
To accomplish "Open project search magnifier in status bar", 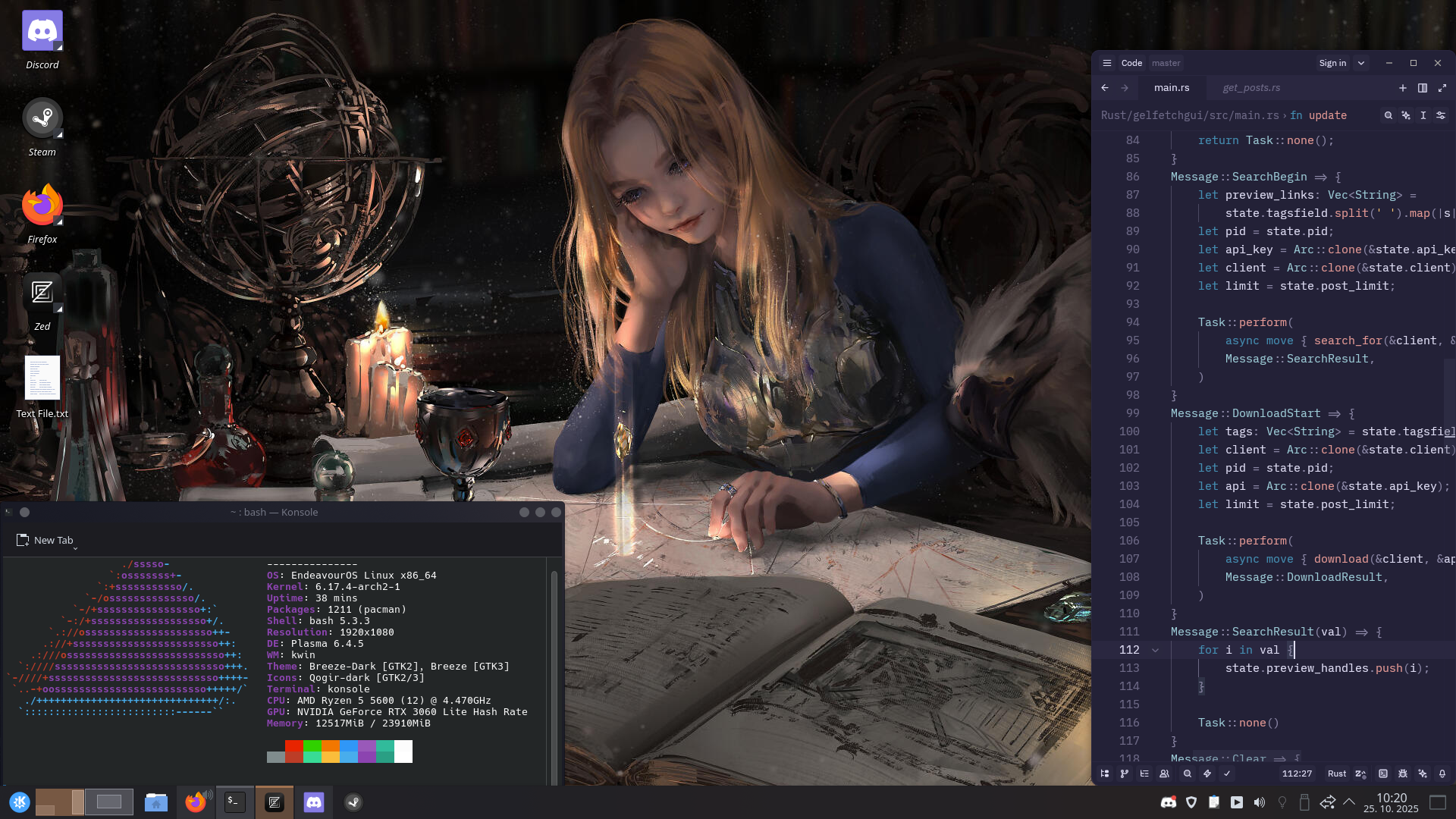I will tap(1188, 773).
